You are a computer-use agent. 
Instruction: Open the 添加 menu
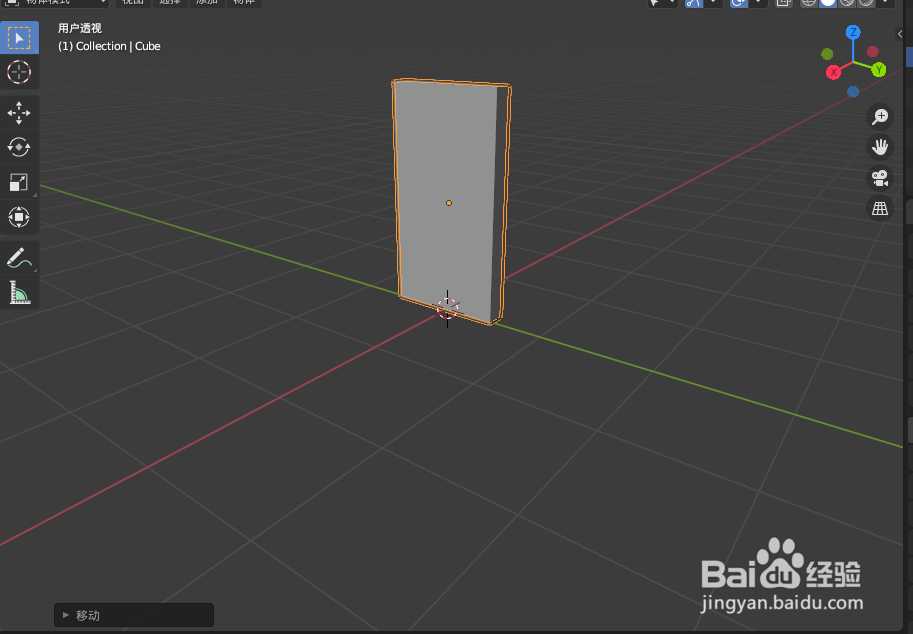tap(206, 3)
